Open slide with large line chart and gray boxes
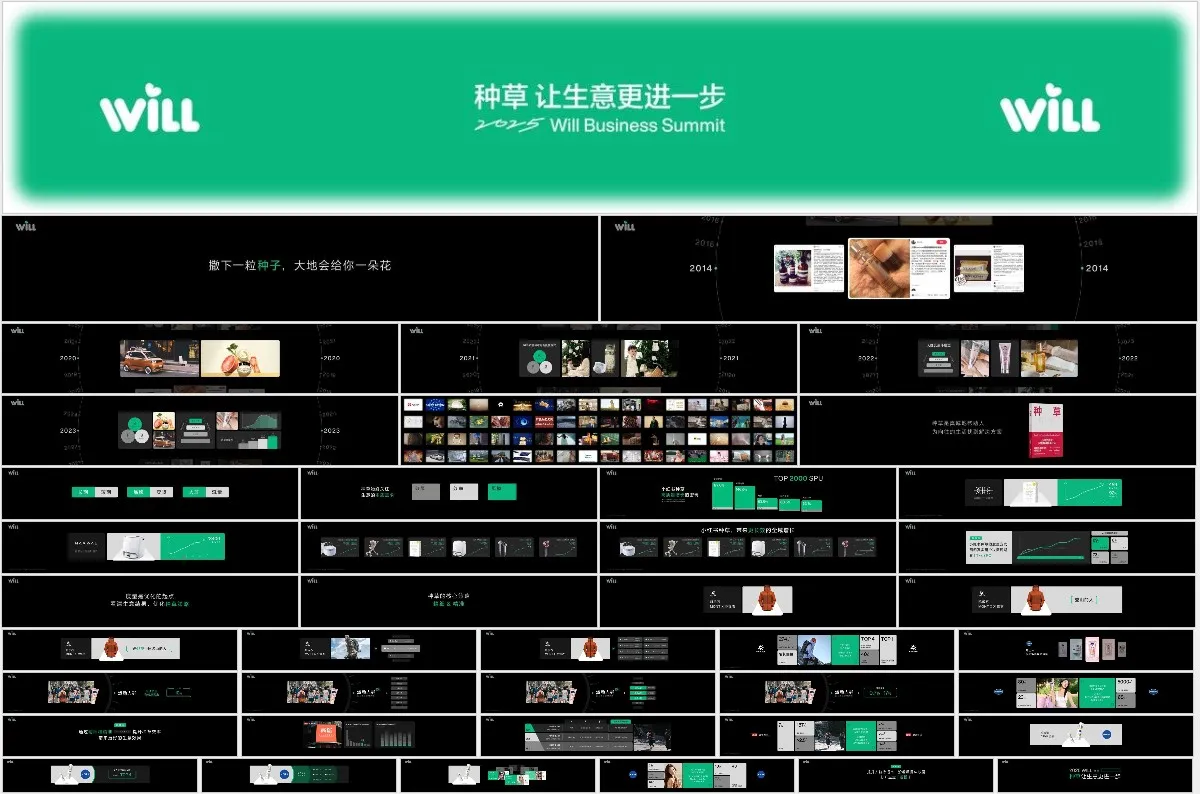The image size is (1200, 794). click(x=1047, y=547)
